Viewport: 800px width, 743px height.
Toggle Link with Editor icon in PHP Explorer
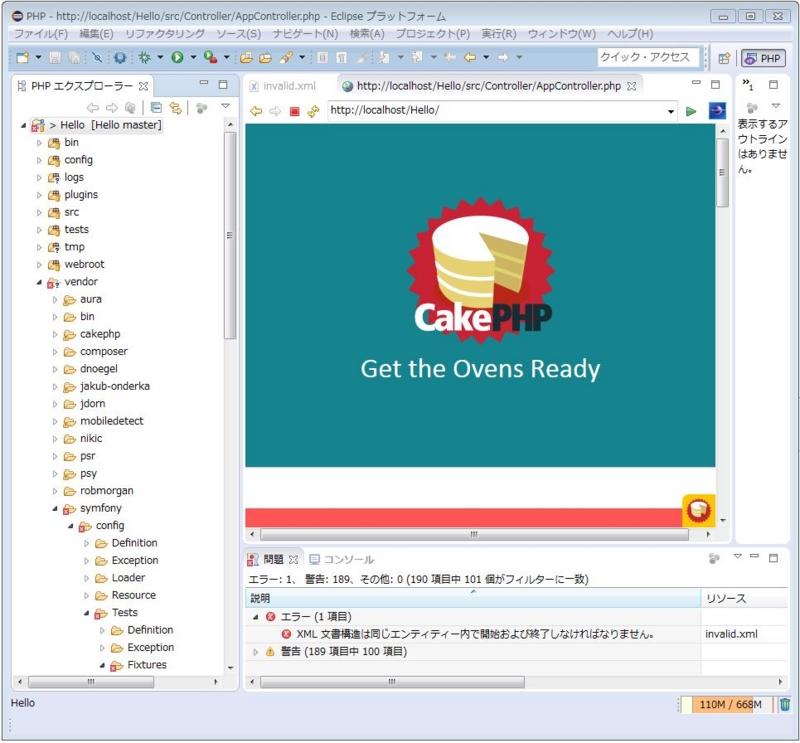176,108
